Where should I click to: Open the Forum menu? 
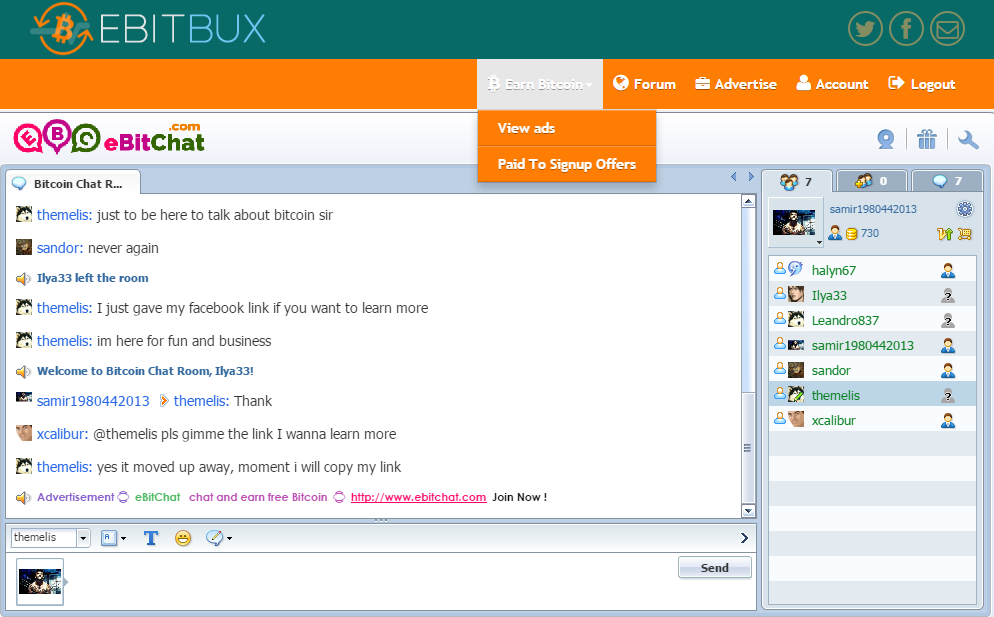644,84
